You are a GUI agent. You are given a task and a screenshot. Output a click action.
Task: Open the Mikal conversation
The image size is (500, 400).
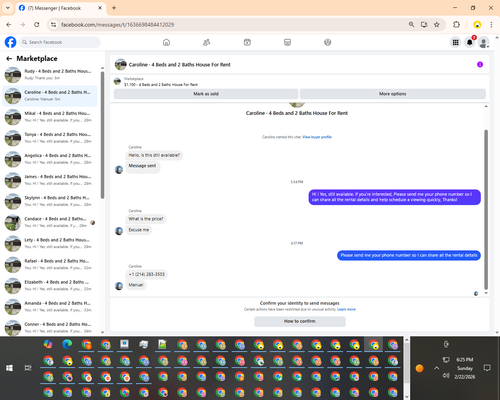pyautogui.click(x=50, y=117)
